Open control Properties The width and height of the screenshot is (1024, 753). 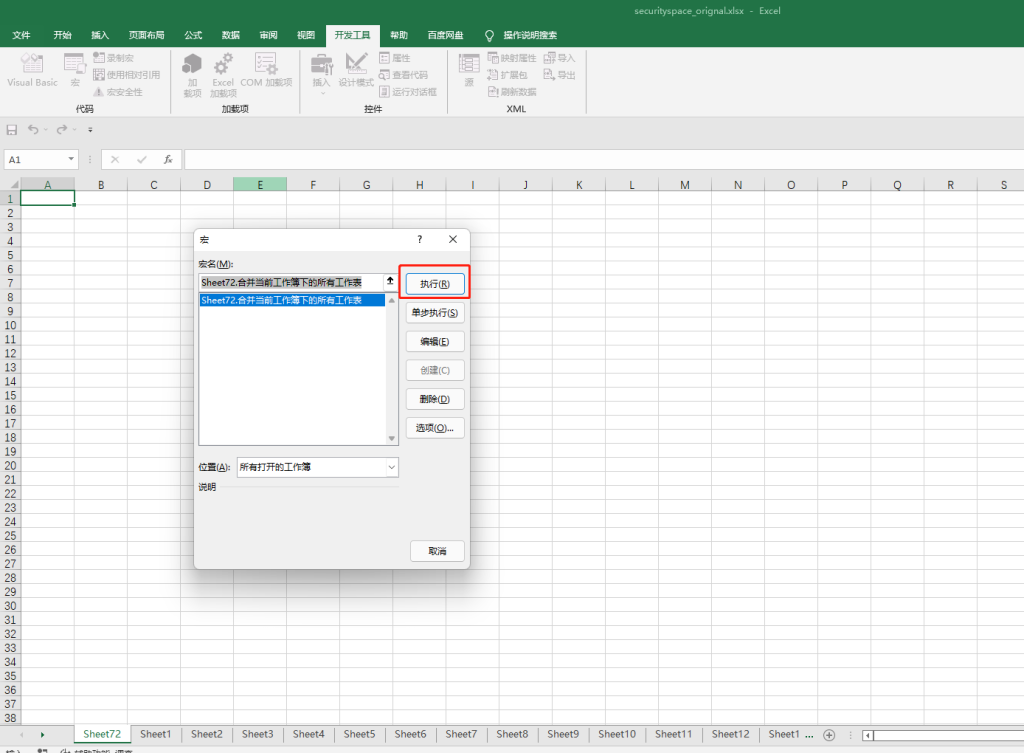coord(395,57)
